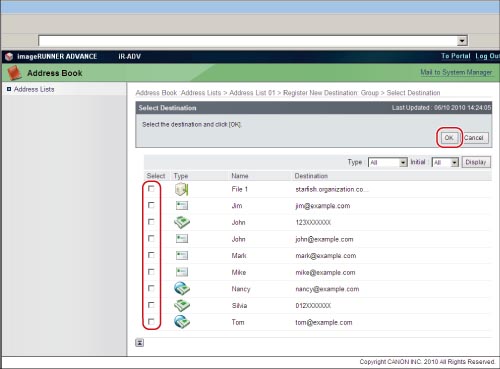500x369 pixels.
Task: Click the square bullet beside Address Lists
Action: [9, 89]
